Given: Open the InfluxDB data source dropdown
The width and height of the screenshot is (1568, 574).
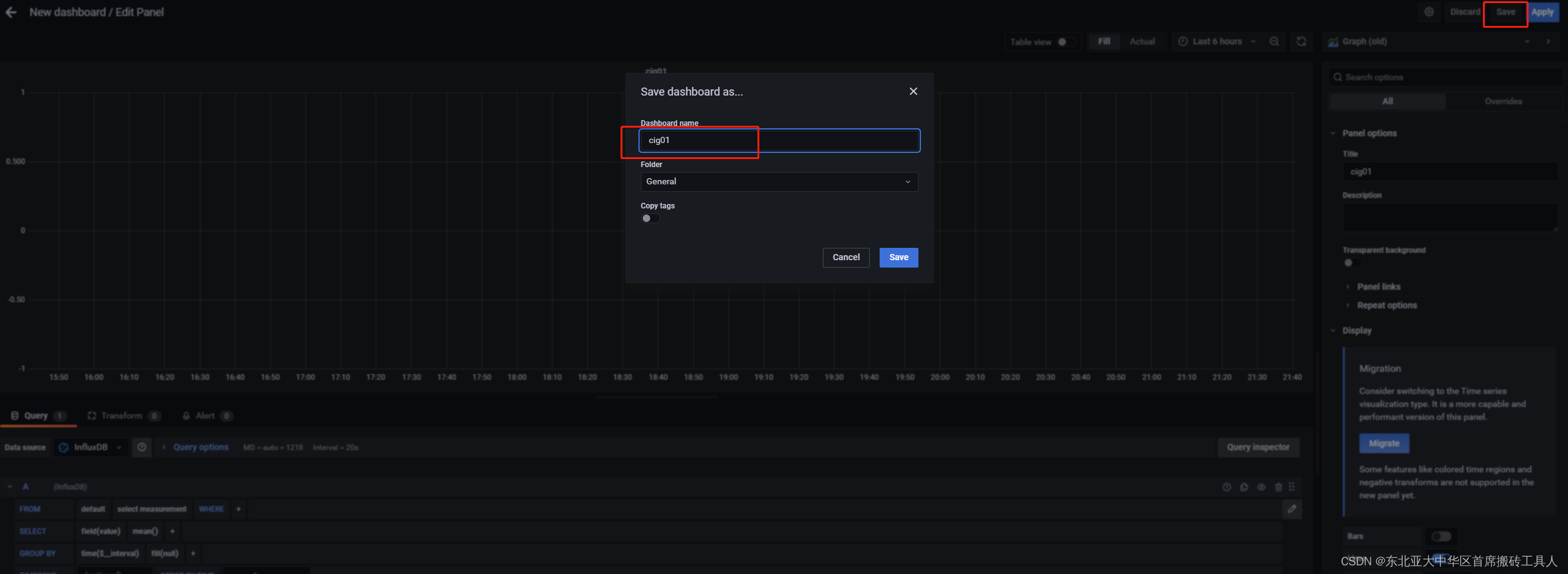Looking at the screenshot, I should coord(91,448).
